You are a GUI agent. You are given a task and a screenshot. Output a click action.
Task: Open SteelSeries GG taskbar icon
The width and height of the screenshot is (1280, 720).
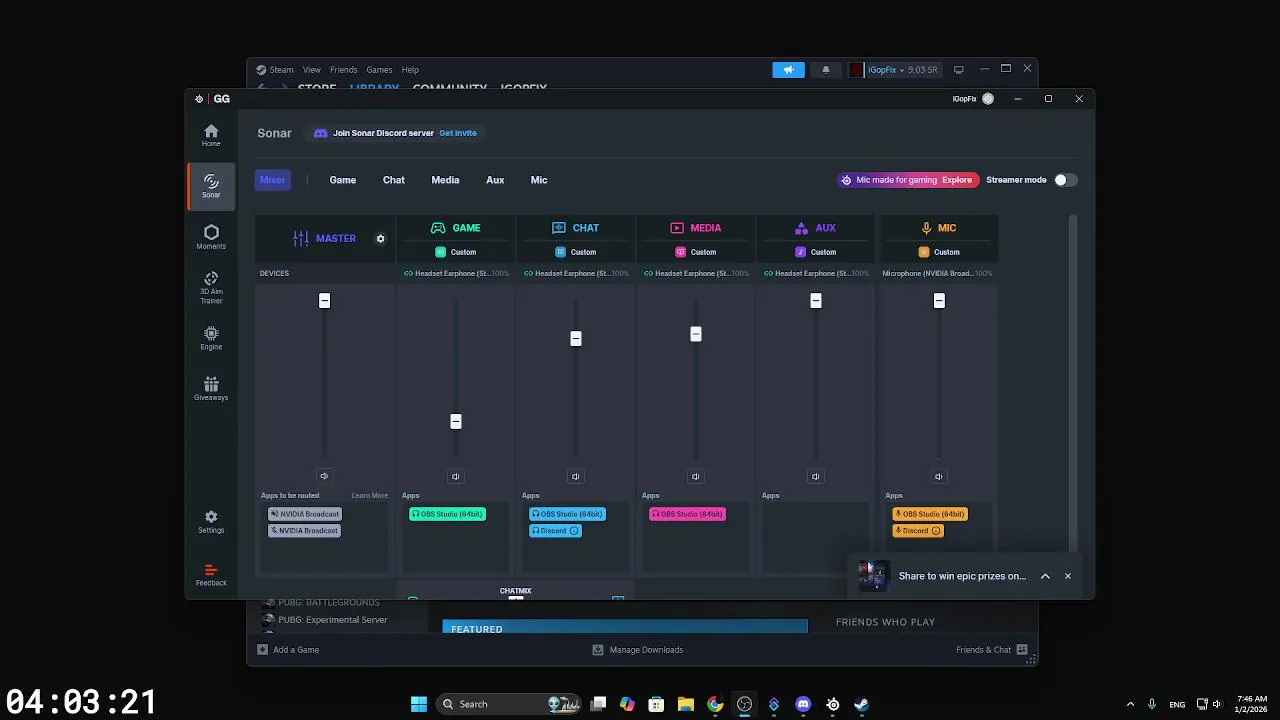pos(832,704)
